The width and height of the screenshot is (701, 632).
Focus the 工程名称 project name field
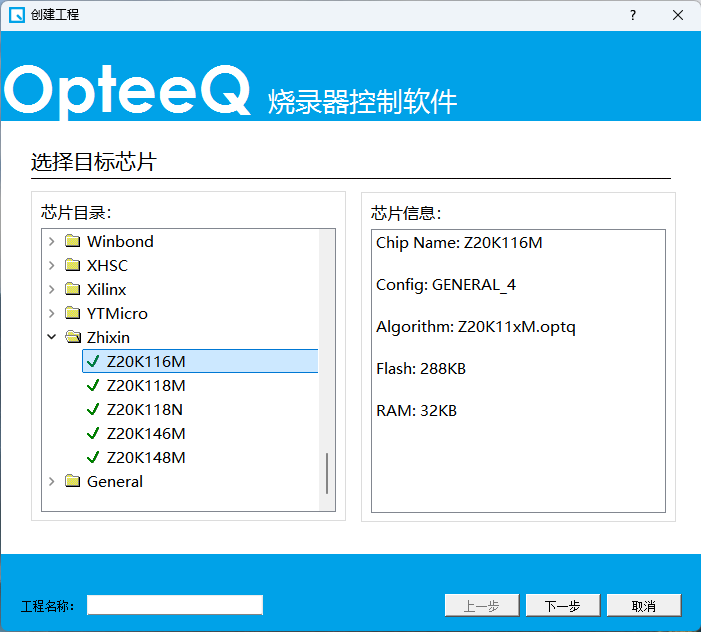pos(175,605)
